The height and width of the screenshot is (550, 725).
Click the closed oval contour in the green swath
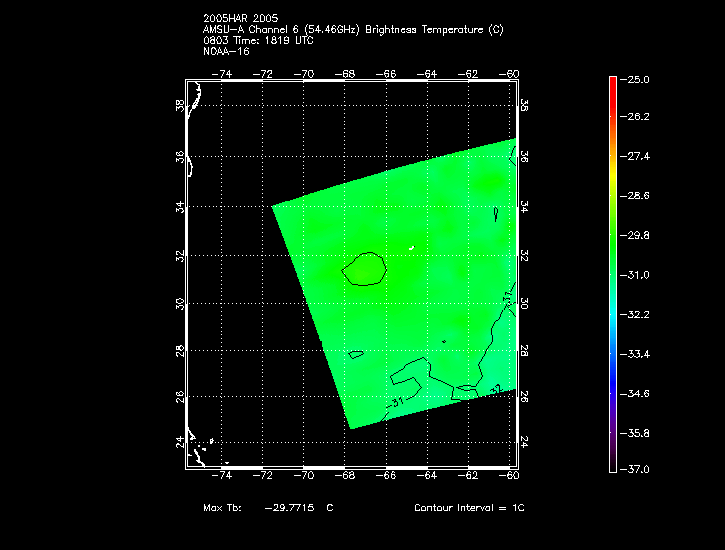(364, 268)
